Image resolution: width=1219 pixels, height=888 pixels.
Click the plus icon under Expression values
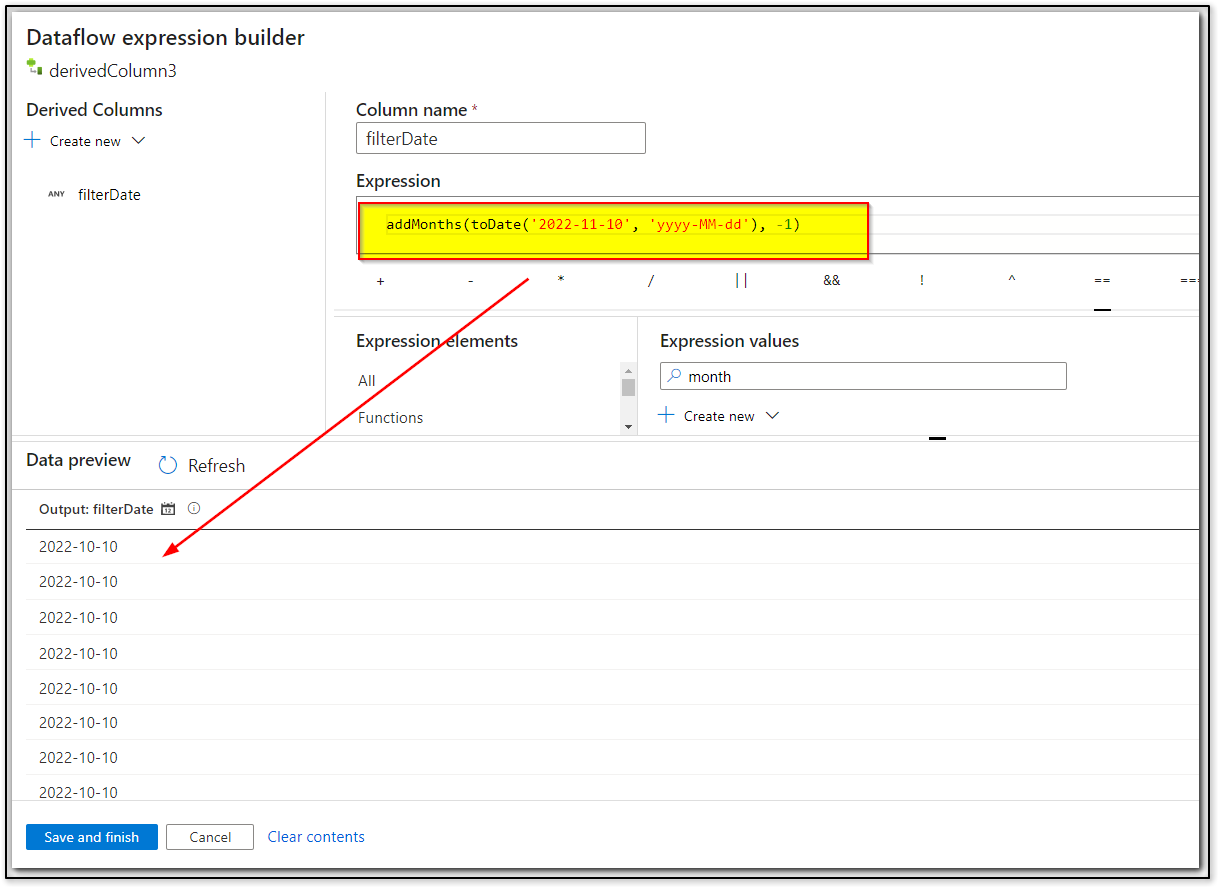click(x=667, y=415)
